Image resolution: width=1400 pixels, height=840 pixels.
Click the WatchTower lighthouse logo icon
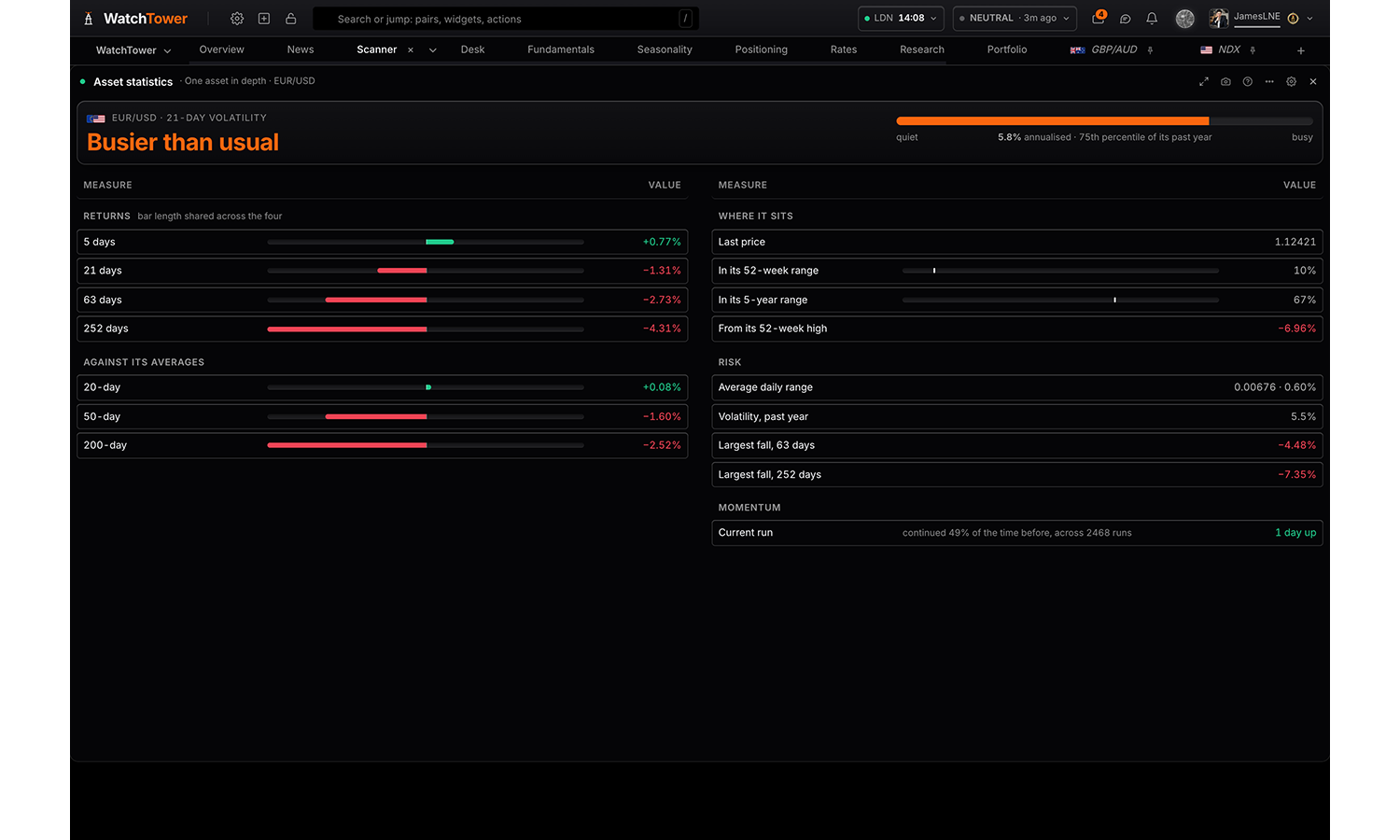point(89,19)
